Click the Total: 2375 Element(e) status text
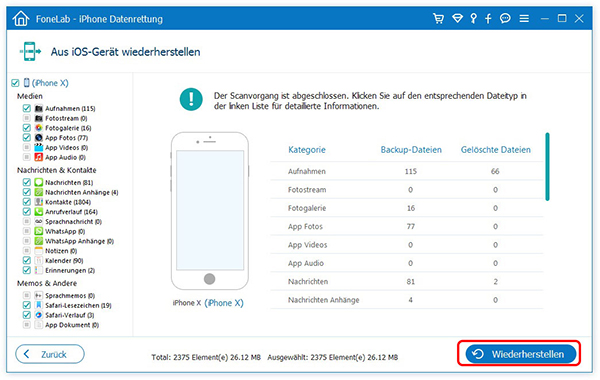The width and height of the screenshot is (600, 380). [x=206, y=357]
